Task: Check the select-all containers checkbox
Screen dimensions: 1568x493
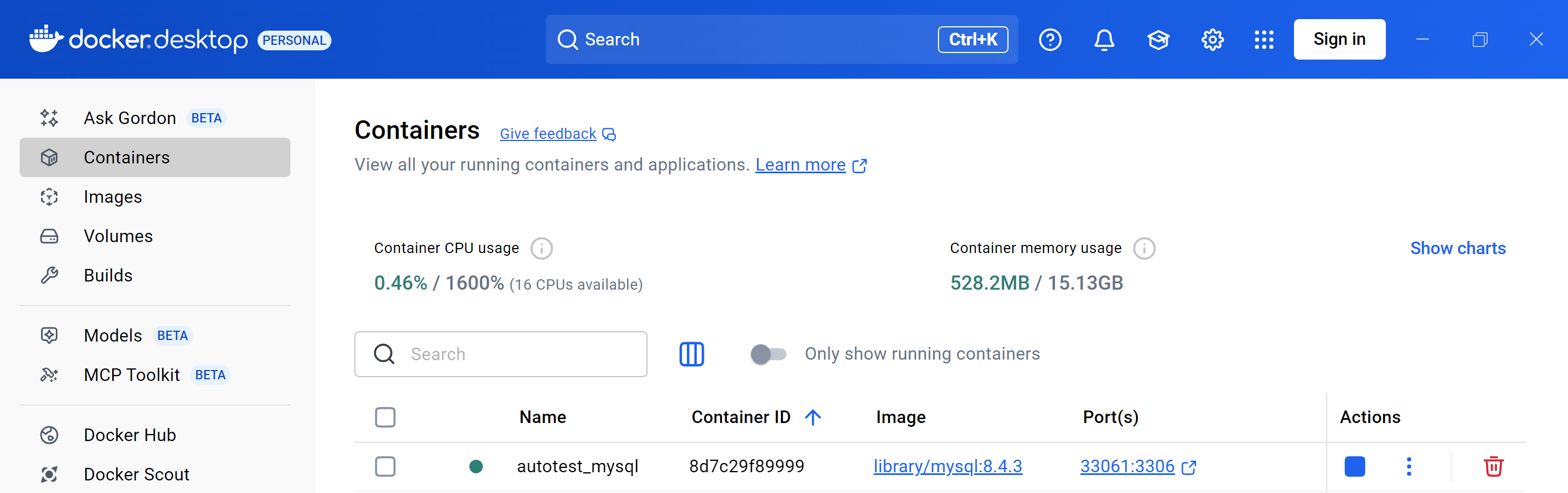Action: (386, 417)
